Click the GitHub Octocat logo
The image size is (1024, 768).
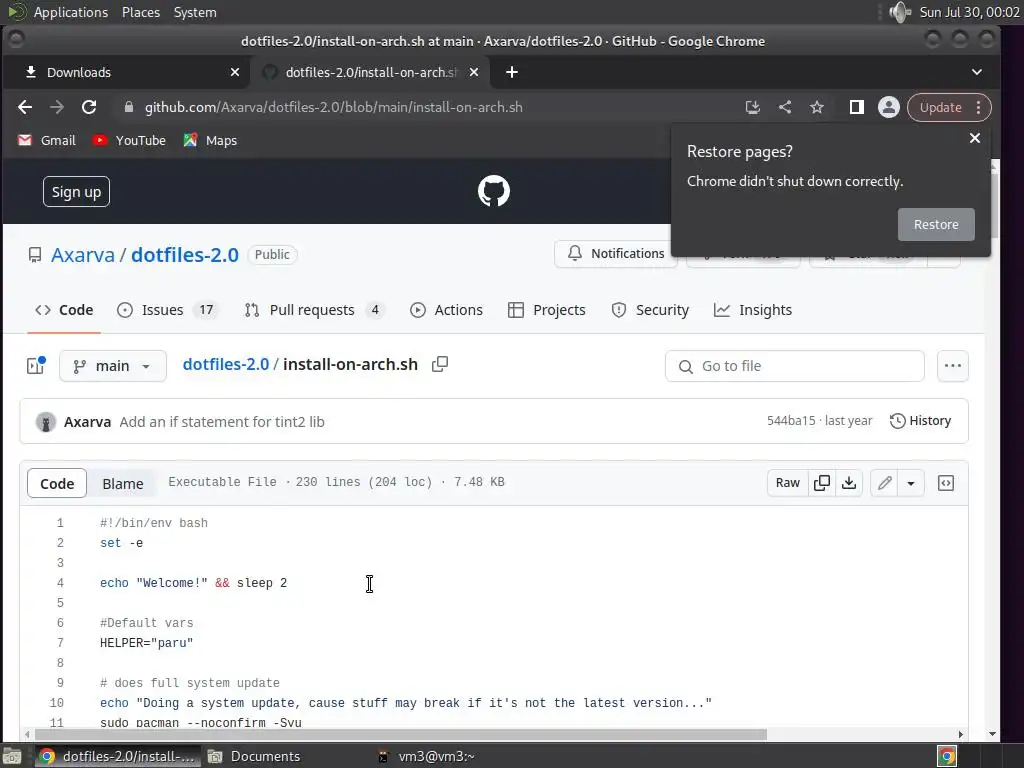coord(494,191)
